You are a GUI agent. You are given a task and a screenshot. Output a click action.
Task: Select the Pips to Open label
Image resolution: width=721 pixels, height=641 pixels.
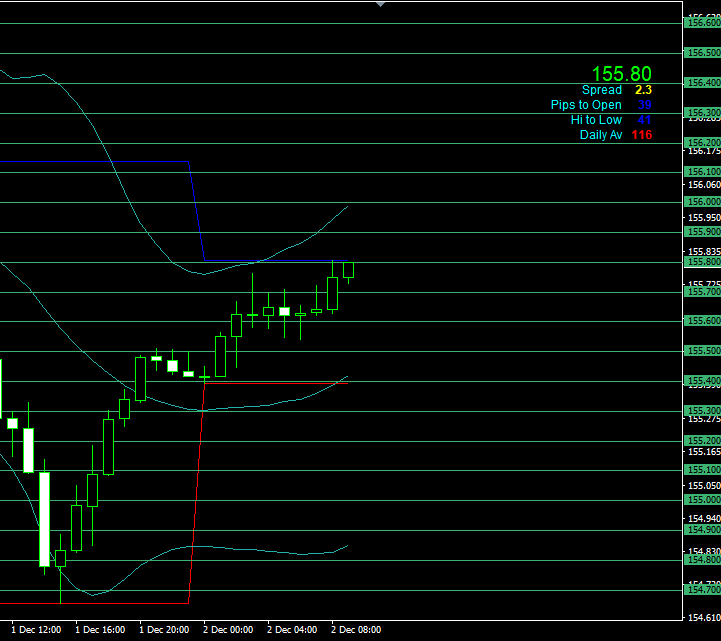point(586,105)
